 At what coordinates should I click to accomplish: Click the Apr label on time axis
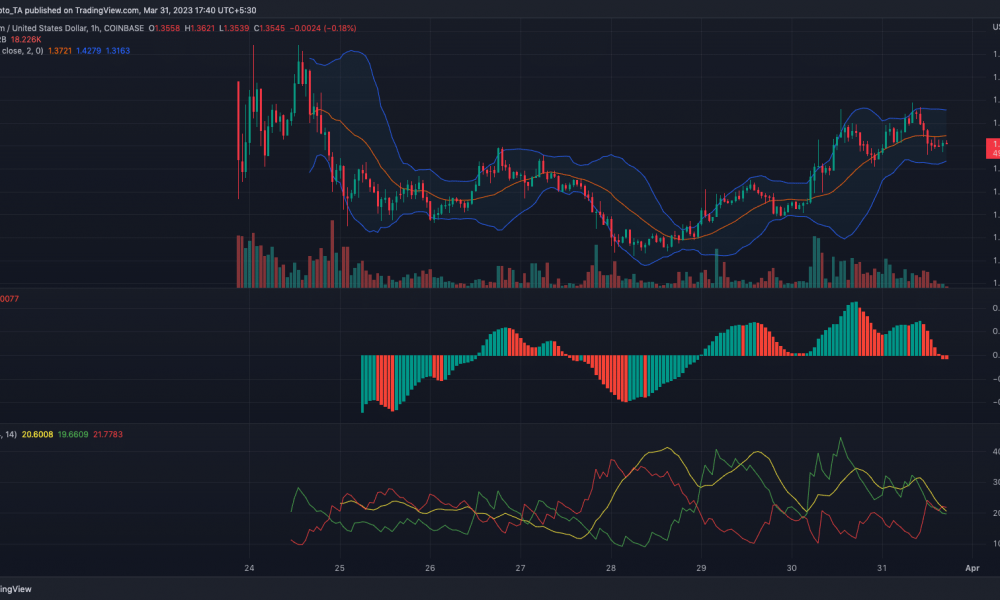pyautogui.click(x=972, y=567)
